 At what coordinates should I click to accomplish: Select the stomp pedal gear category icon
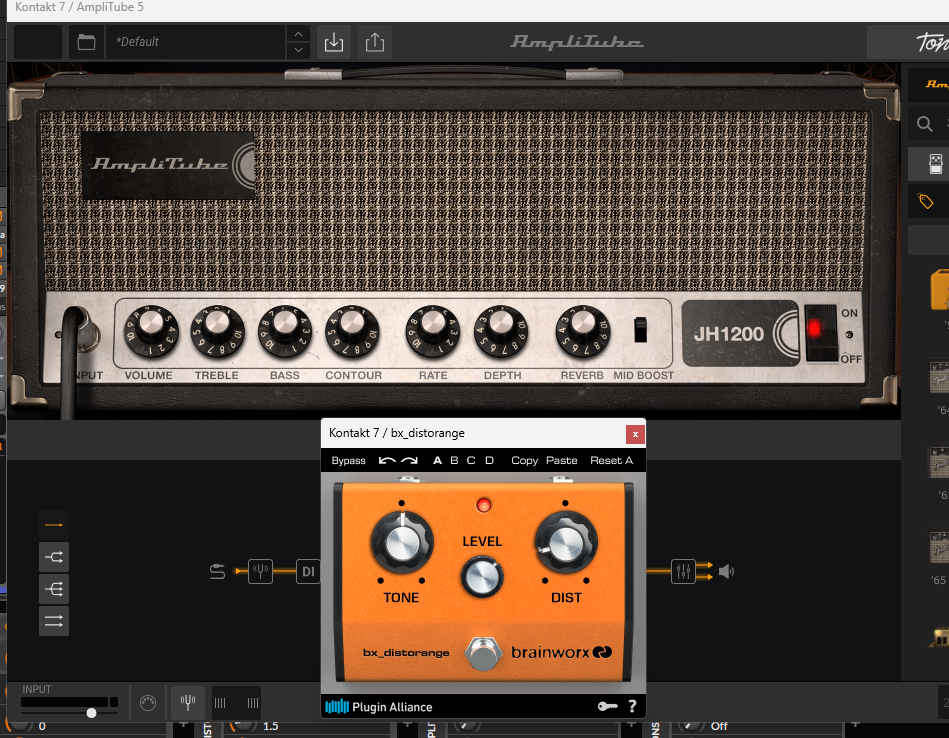pos(936,163)
